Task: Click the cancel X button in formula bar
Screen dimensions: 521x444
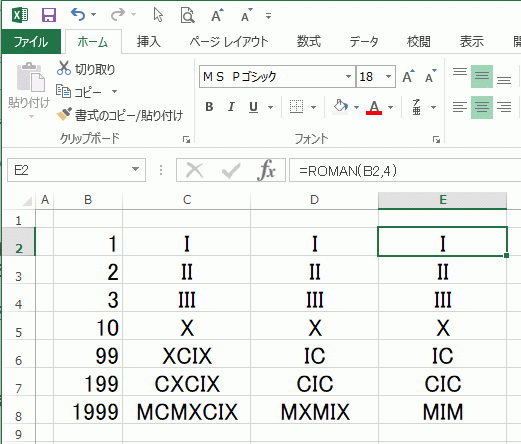Action: point(195,171)
